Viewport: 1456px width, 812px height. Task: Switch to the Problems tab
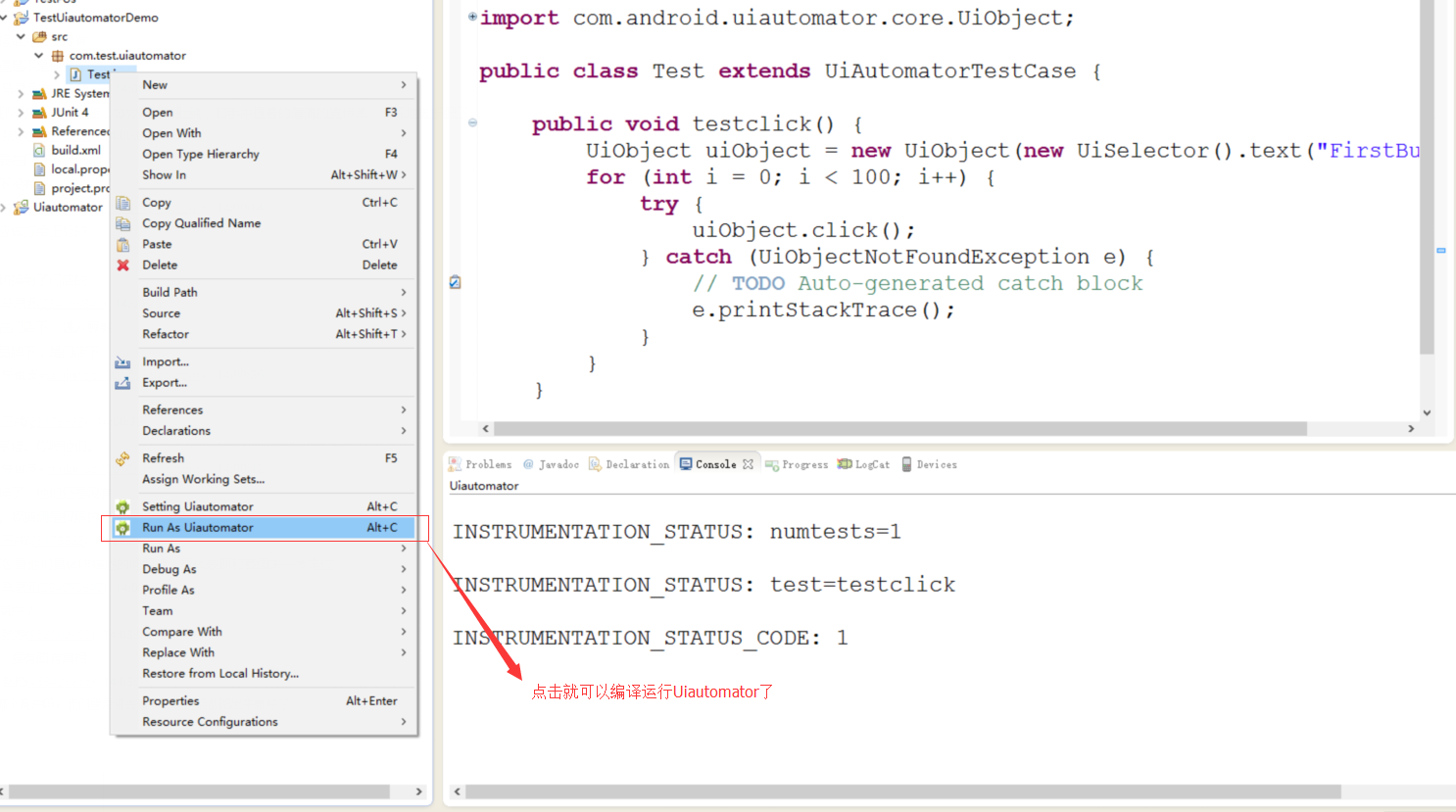480,464
